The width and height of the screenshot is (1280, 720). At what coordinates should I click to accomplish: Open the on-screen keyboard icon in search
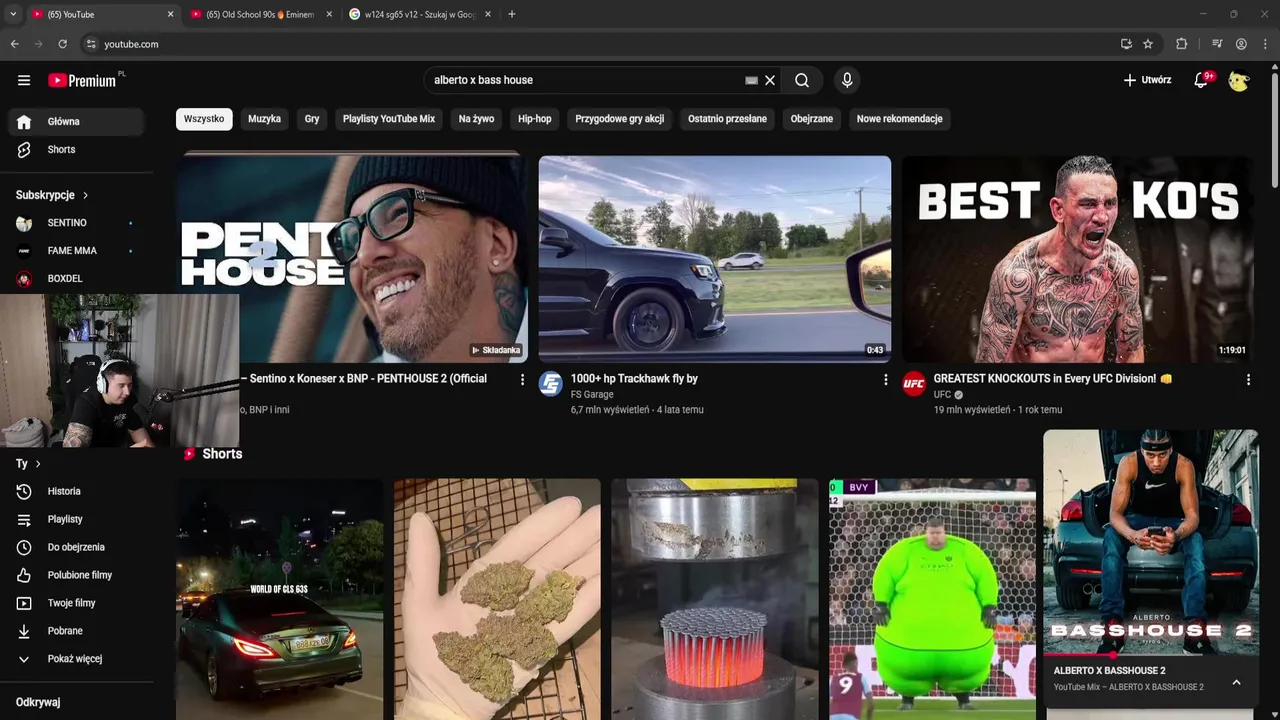pyautogui.click(x=751, y=80)
